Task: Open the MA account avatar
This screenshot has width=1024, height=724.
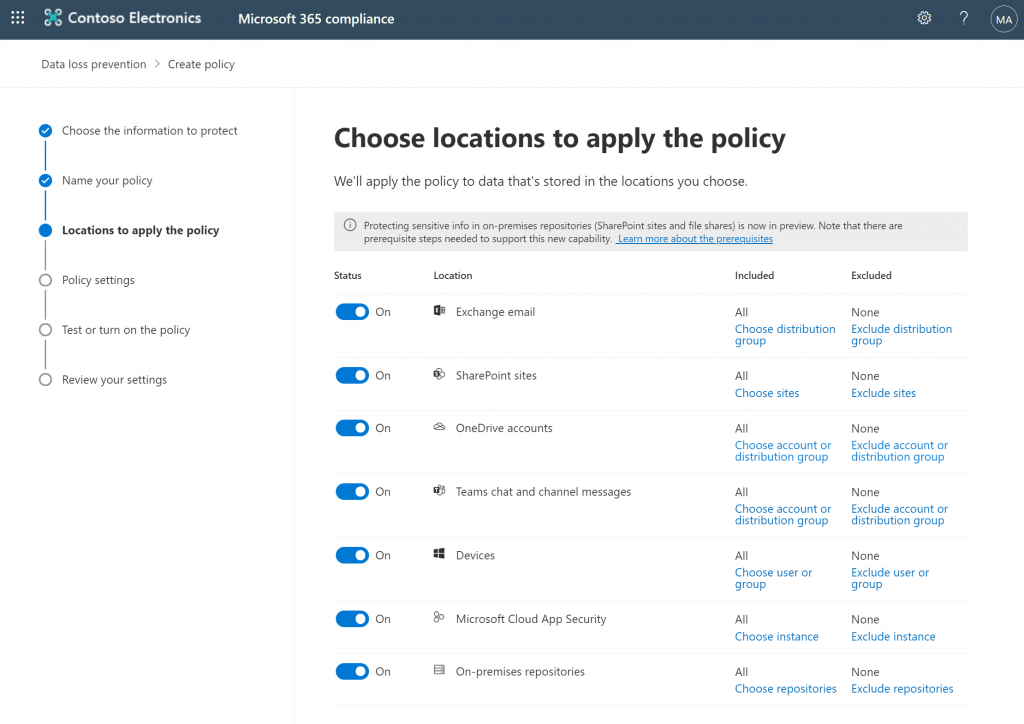Action: (x=1004, y=20)
